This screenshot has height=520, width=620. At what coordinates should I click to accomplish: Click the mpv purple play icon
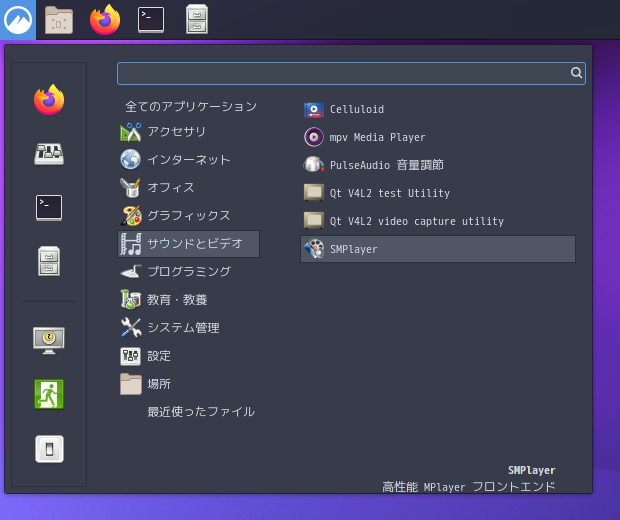click(314, 137)
